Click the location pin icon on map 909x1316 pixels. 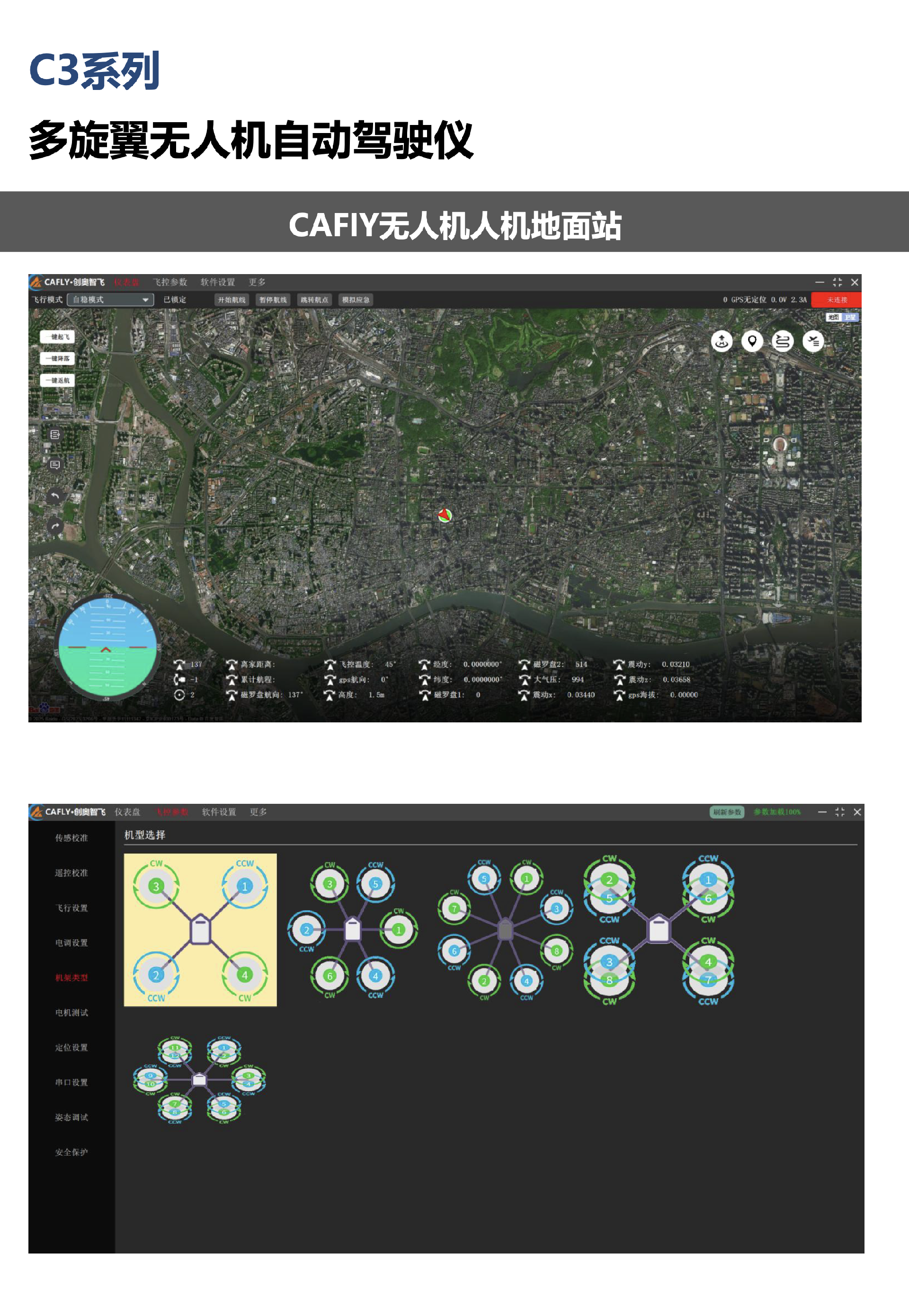[752, 341]
